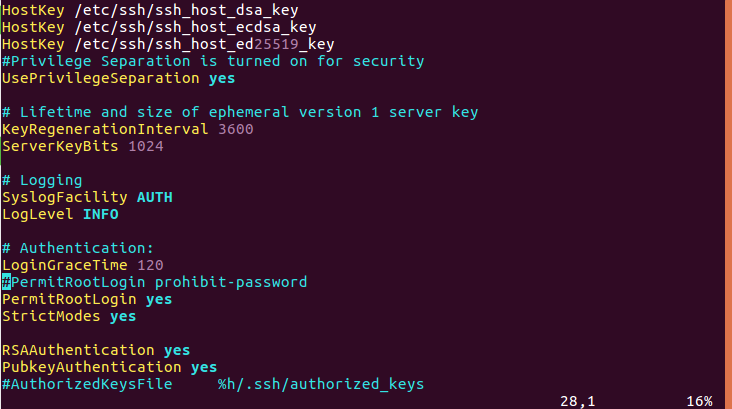Place cursor on 'PermitRootLogin yes' line
732x409 pixels.
pos(87,299)
